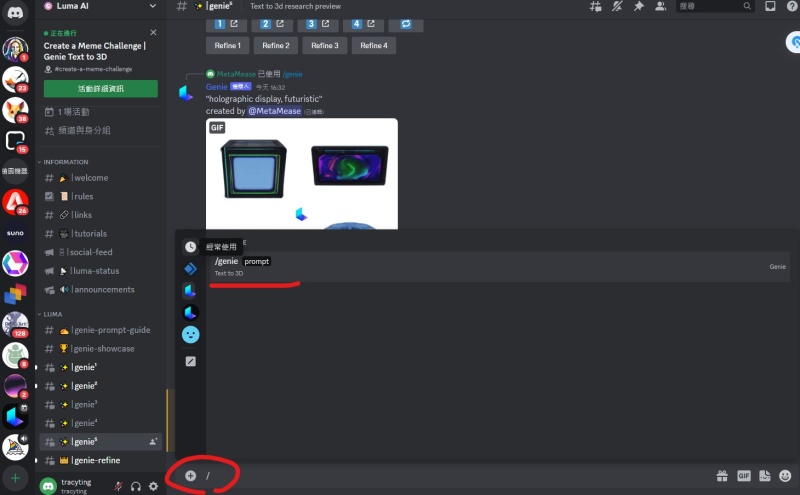Click the @MetaMease mention

tap(274, 111)
